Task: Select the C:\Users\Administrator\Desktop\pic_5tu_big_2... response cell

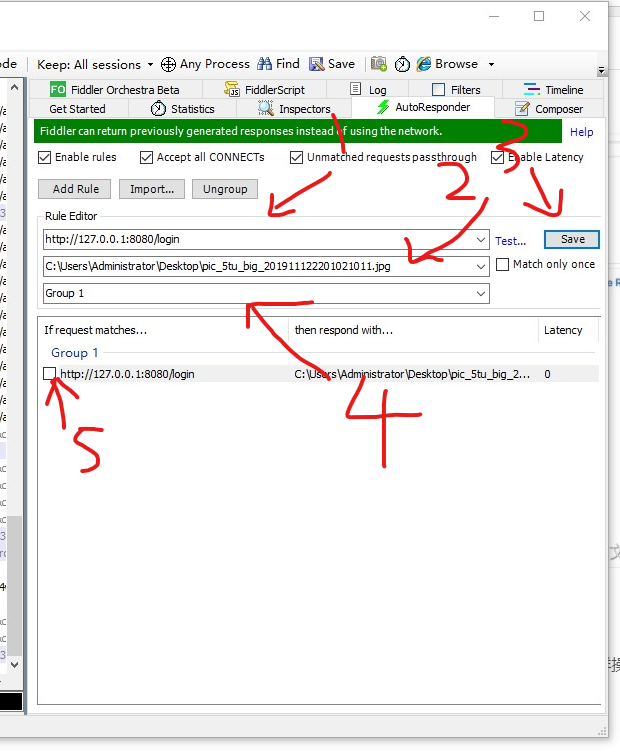Action: pyautogui.click(x=412, y=374)
